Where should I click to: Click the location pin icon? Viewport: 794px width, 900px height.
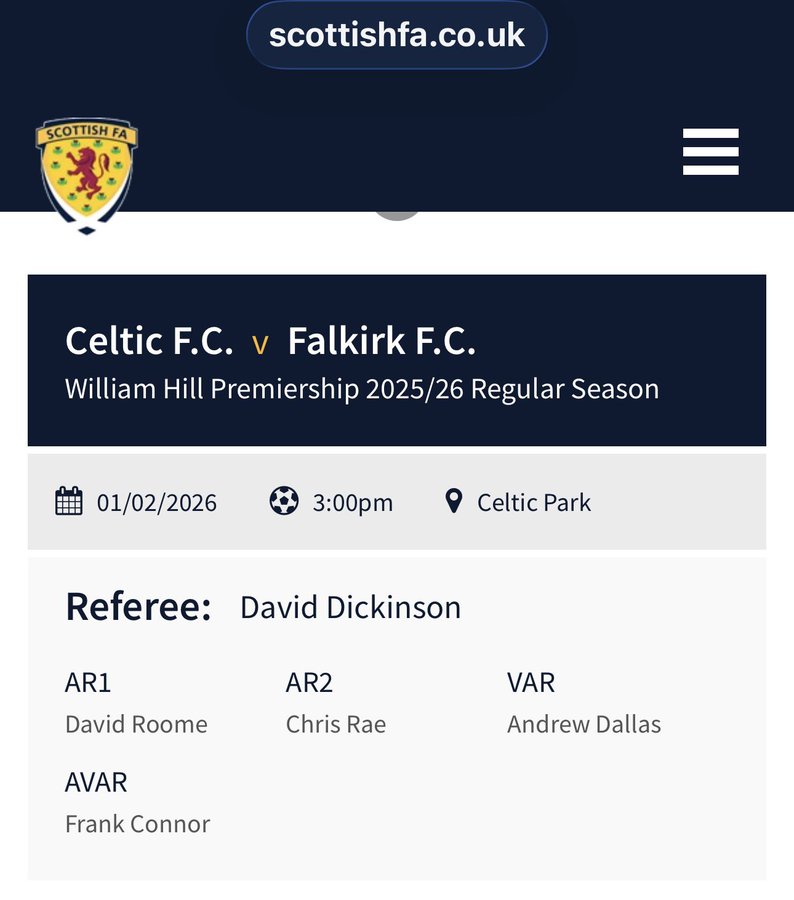pos(454,501)
